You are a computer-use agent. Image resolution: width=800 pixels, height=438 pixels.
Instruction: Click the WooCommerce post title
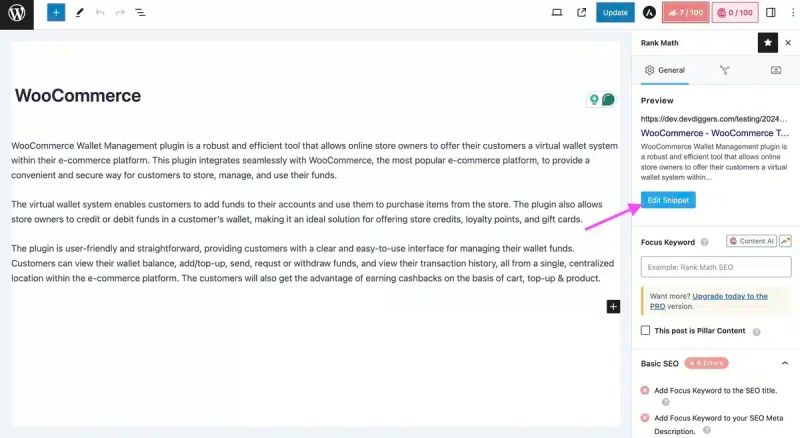tap(78, 95)
